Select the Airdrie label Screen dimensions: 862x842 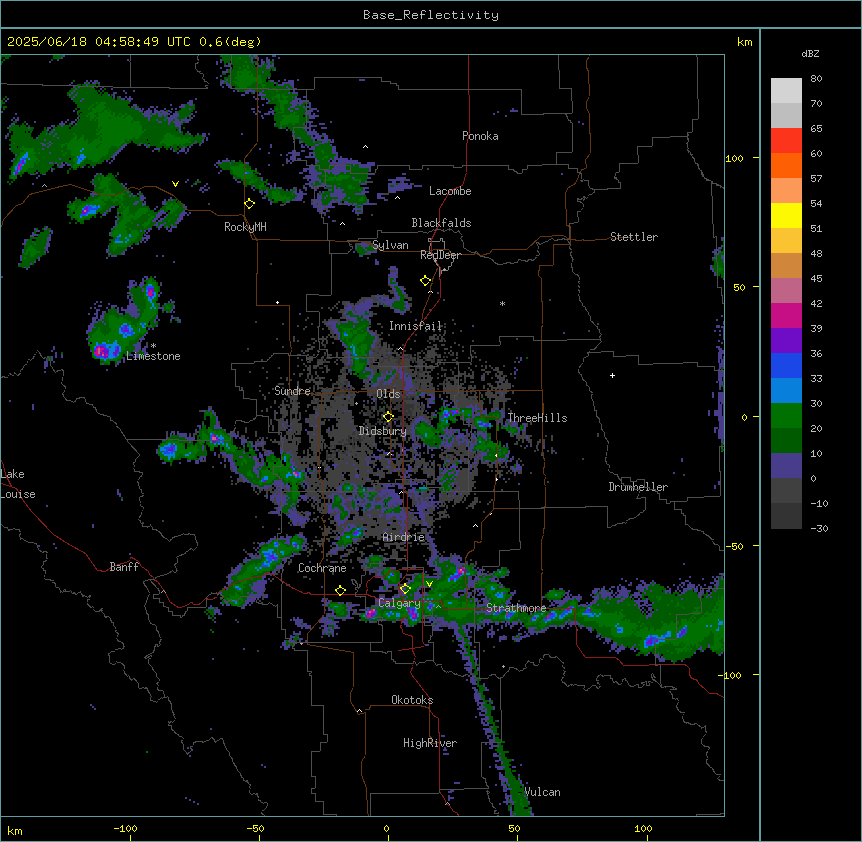click(404, 537)
